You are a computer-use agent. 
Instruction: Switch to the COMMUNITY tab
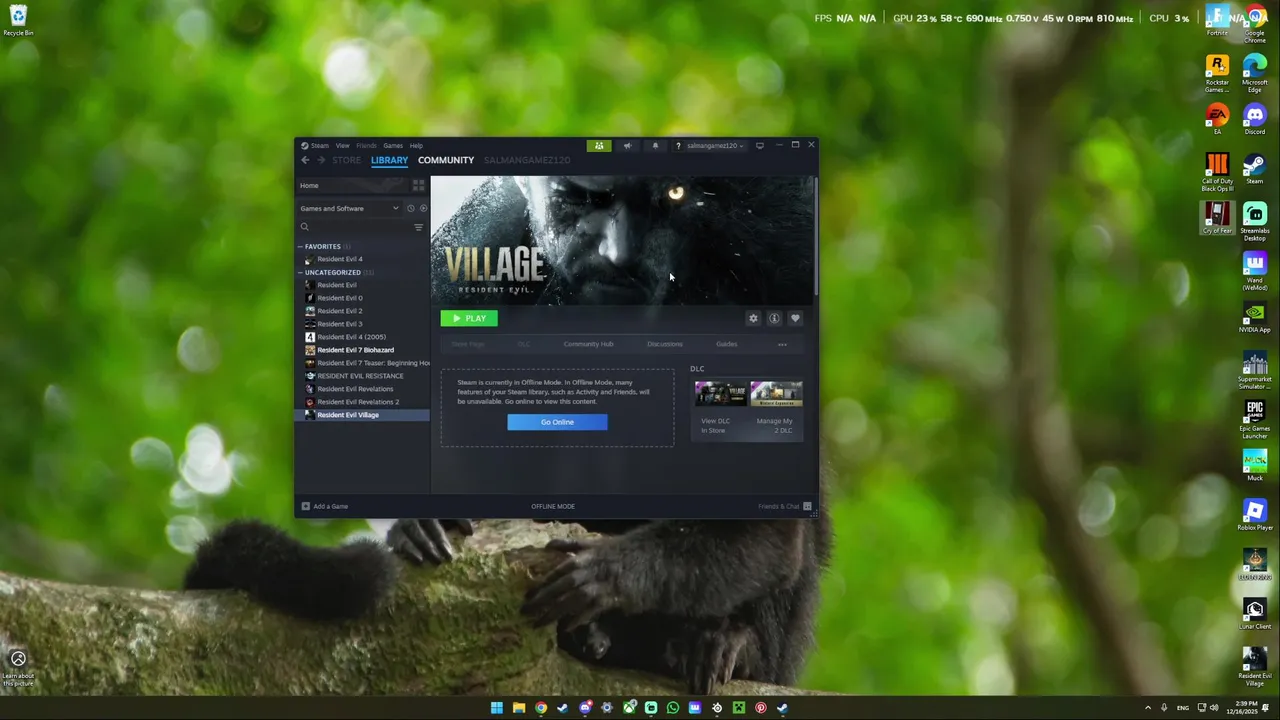tap(446, 160)
